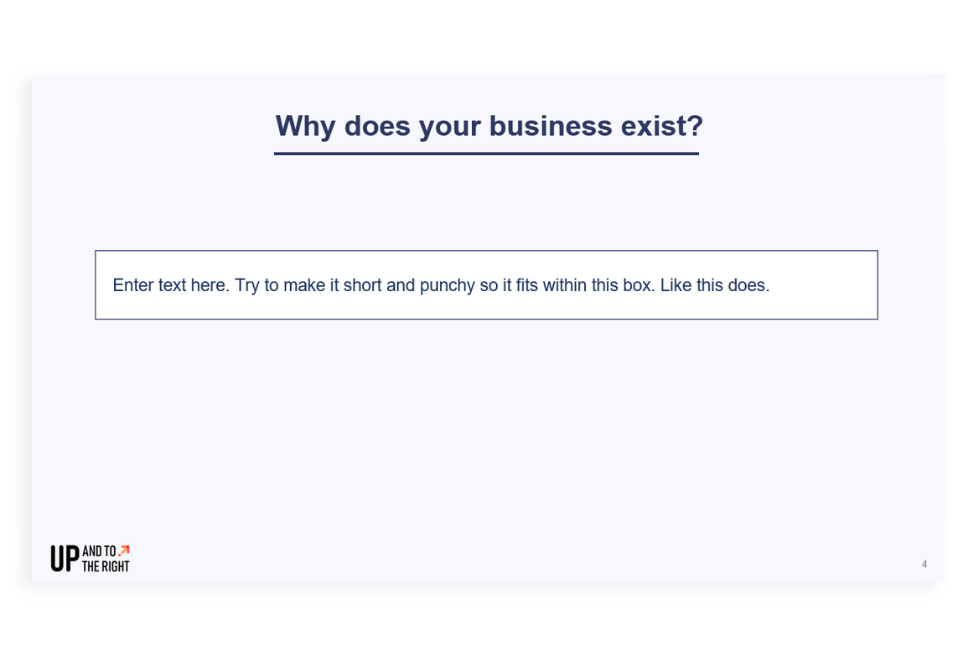Click the words fits within this box
The height and width of the screenshot is (665, 957).
pos(585,285)
